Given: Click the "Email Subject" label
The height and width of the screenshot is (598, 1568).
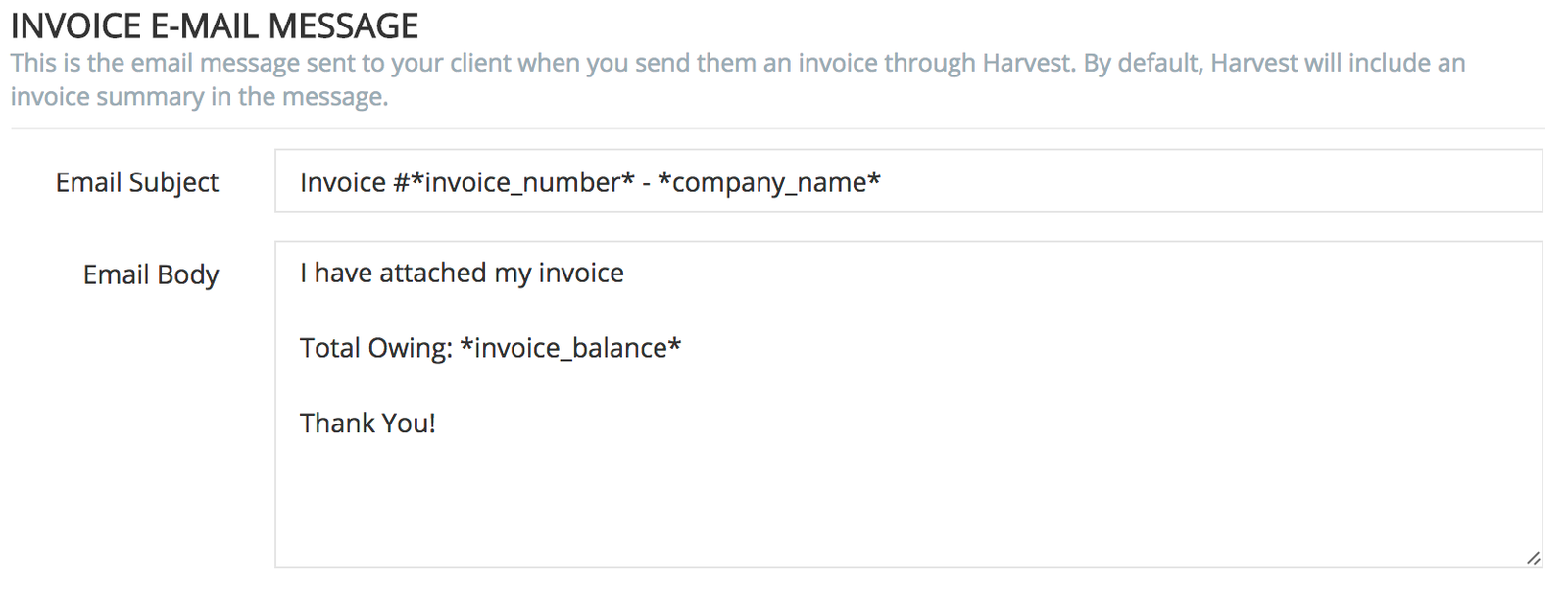Looking at the screenshot, I should tap(137, 182).
